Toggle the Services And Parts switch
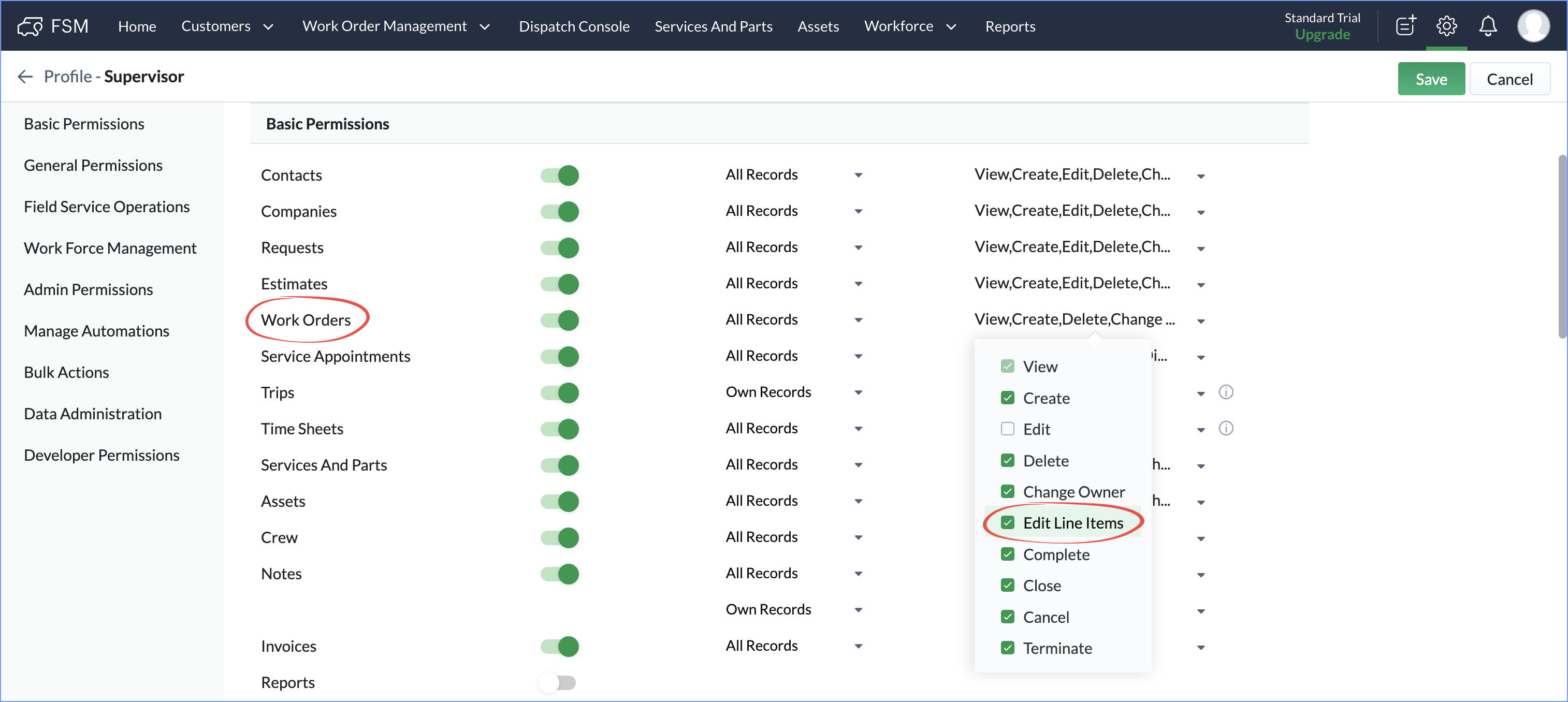 tap(559, 465)
